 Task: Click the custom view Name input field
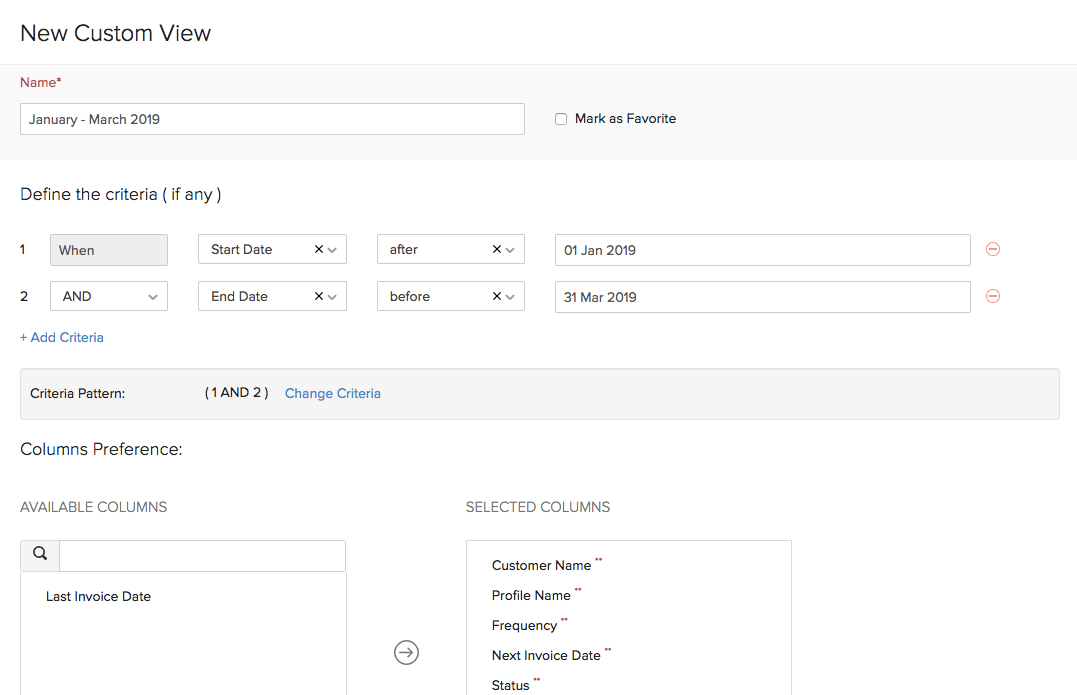pyautogui.click(x=272, y=118)
